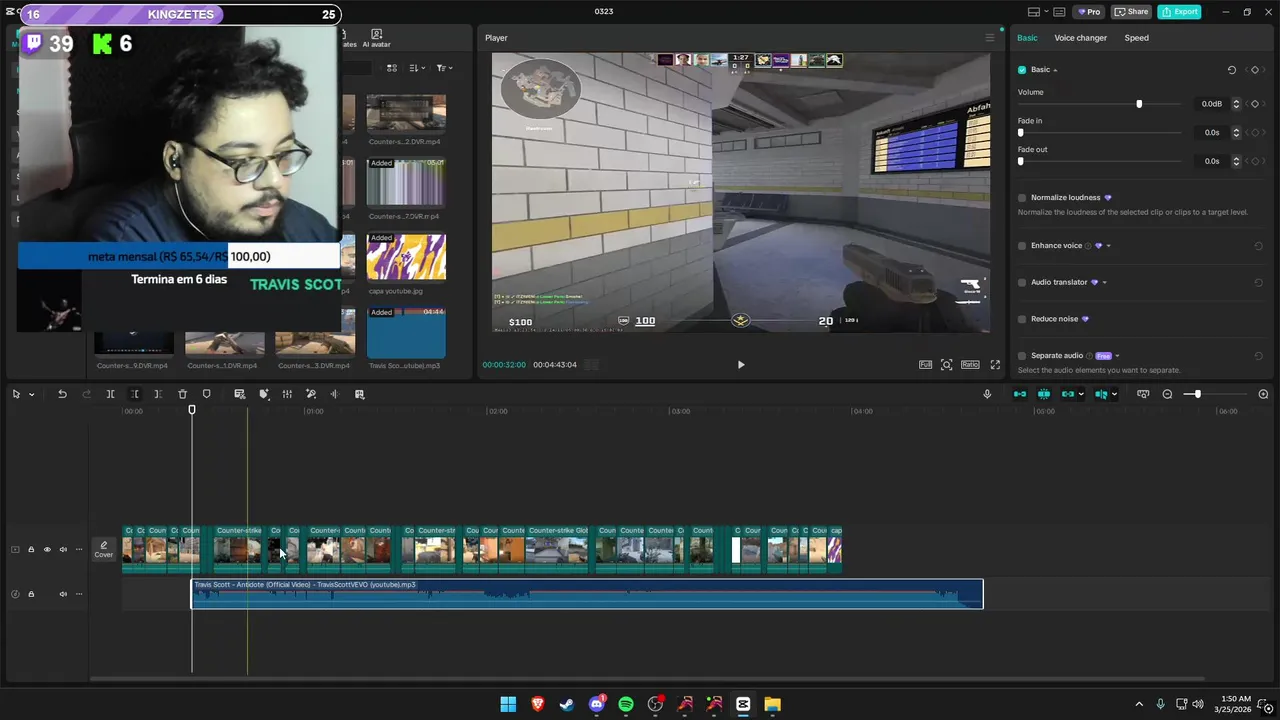Expand Separate audio options arrow
This screenshot has height=720, width=1280.
pos(1117,356)
